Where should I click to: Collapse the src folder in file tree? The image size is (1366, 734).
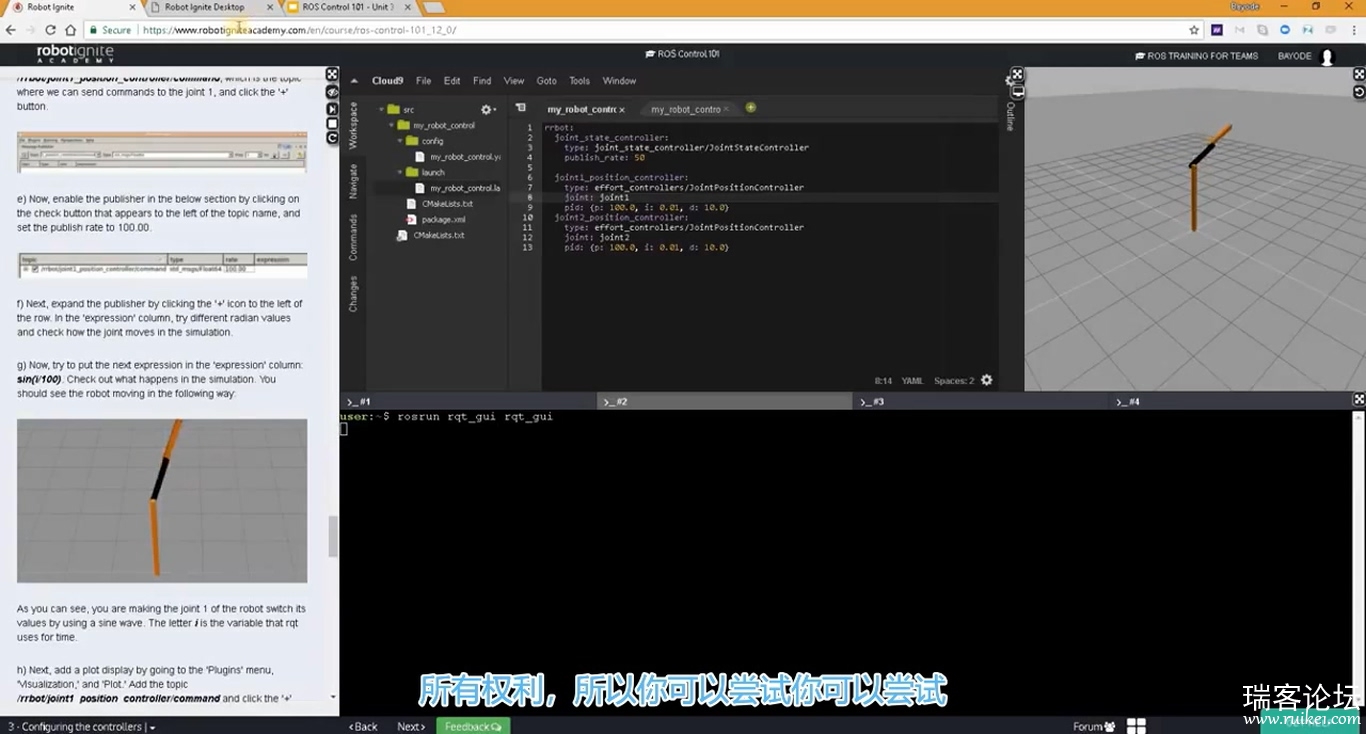point(381,109)
